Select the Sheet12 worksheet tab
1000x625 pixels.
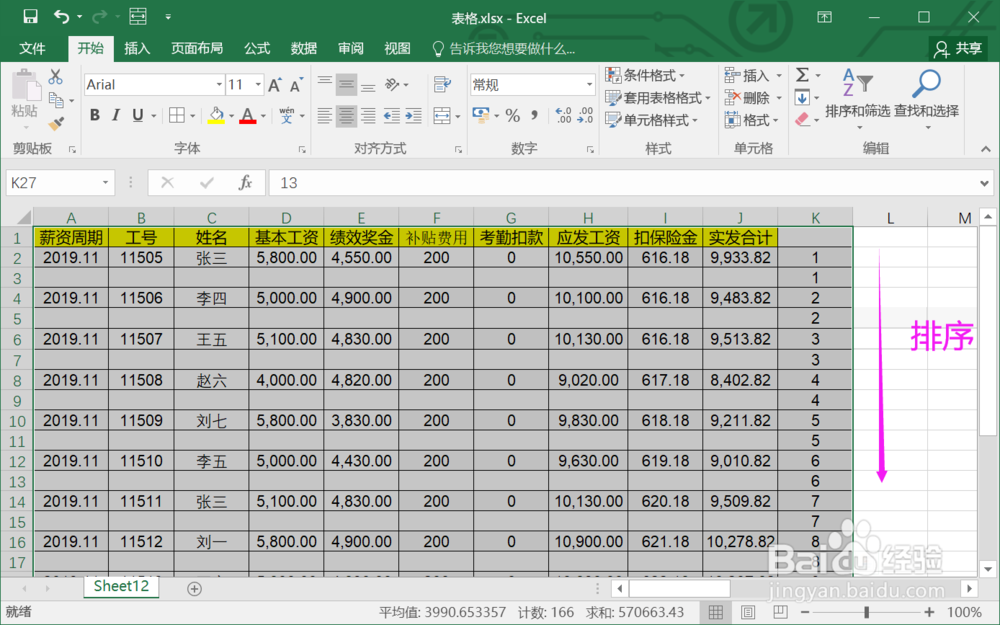[121, 586]
